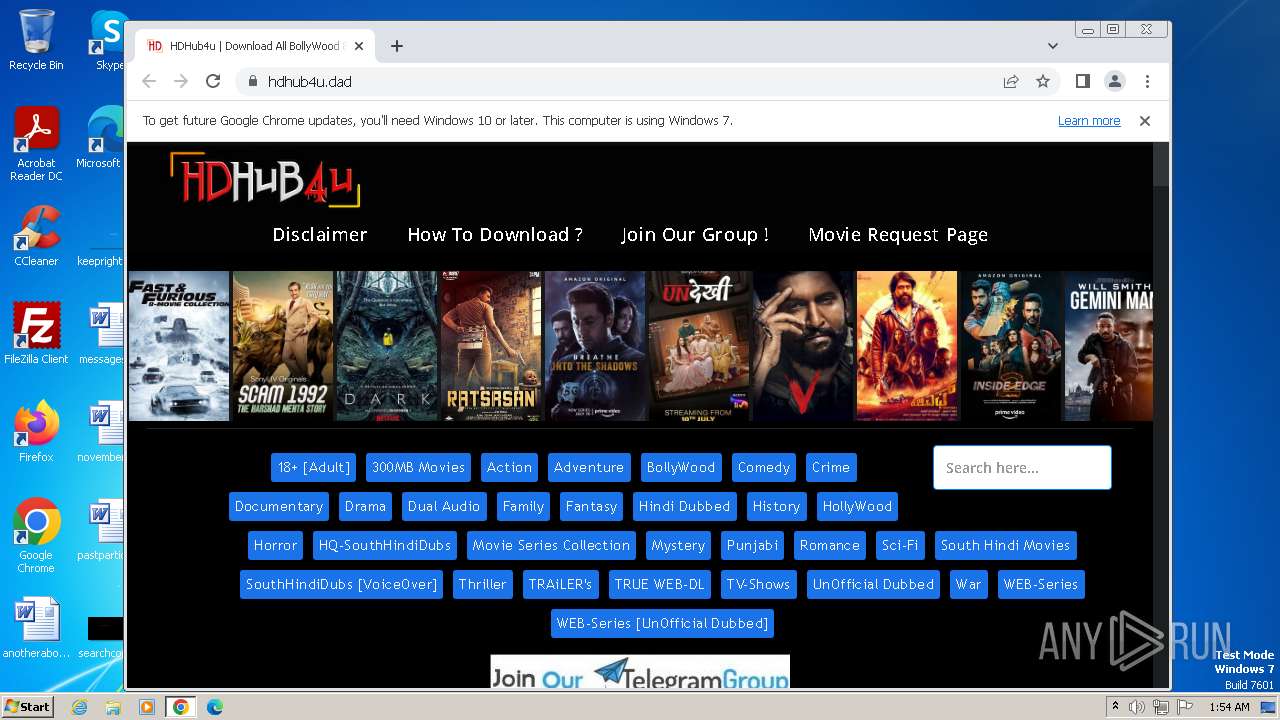The image size is (1280, 720).
Task: Open Chrome three-dot menu
Action: [1147, 81]
